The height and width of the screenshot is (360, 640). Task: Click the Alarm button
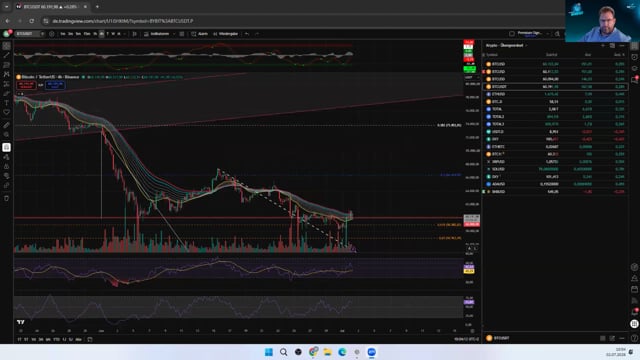pyautogui.click(x=200, y=34)
